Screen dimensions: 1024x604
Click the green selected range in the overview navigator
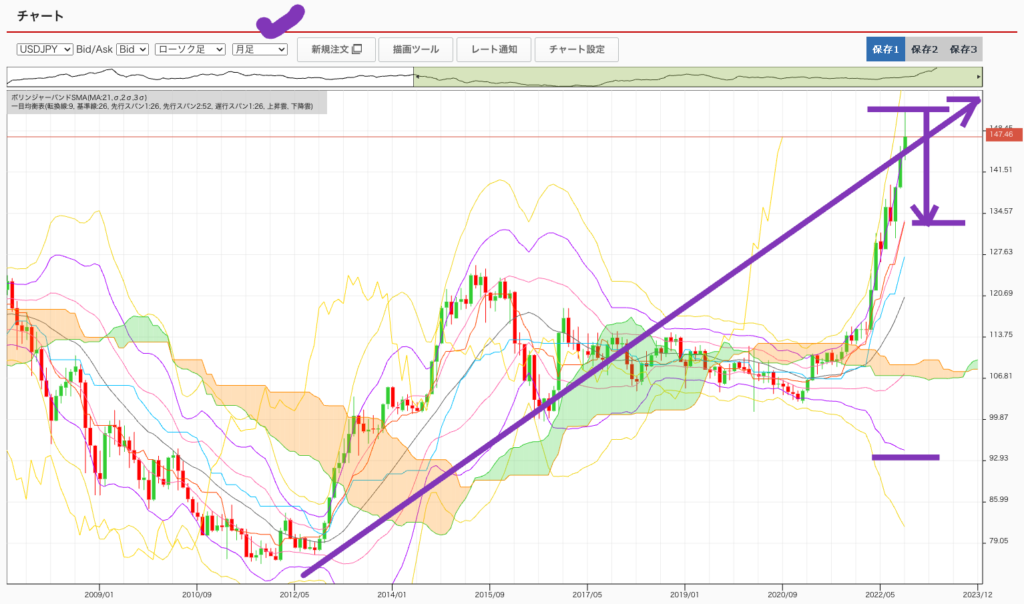tap(696, 77)
